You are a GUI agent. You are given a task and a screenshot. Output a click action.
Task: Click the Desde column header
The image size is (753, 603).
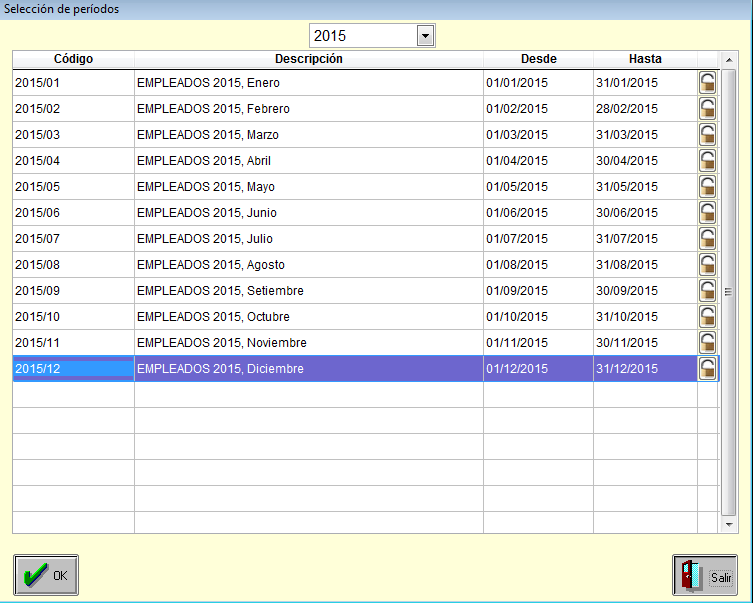coord(538,59)
